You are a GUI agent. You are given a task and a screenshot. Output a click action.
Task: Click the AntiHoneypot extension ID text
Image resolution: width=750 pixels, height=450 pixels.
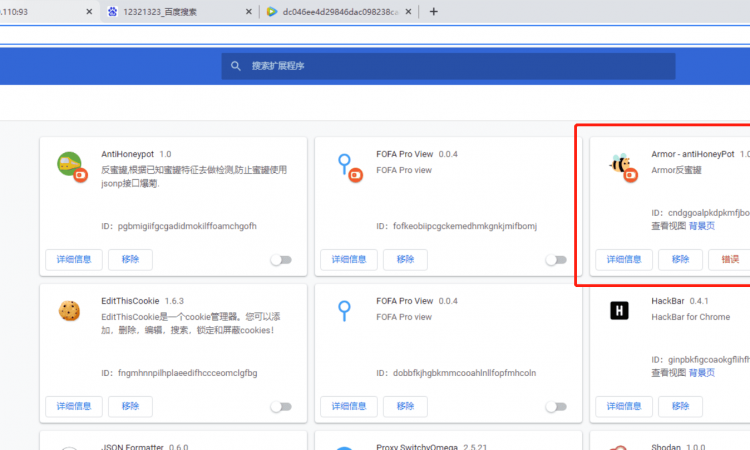[x=179, y=226]
